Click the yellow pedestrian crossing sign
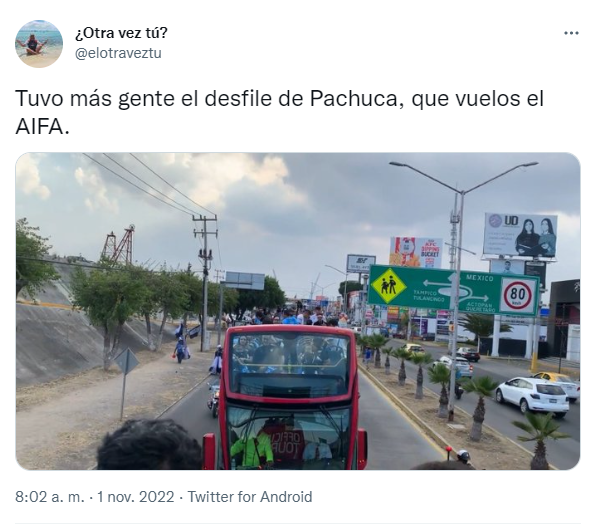This screenshot has height=530, width=594. (388, 286)
